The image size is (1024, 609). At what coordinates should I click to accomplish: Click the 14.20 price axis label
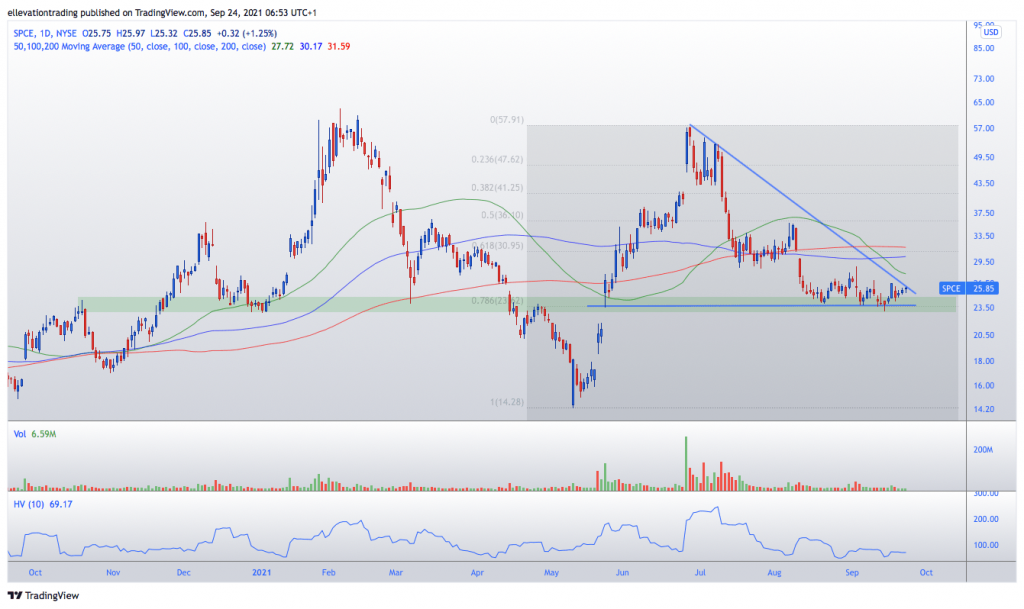click(984, 409)
